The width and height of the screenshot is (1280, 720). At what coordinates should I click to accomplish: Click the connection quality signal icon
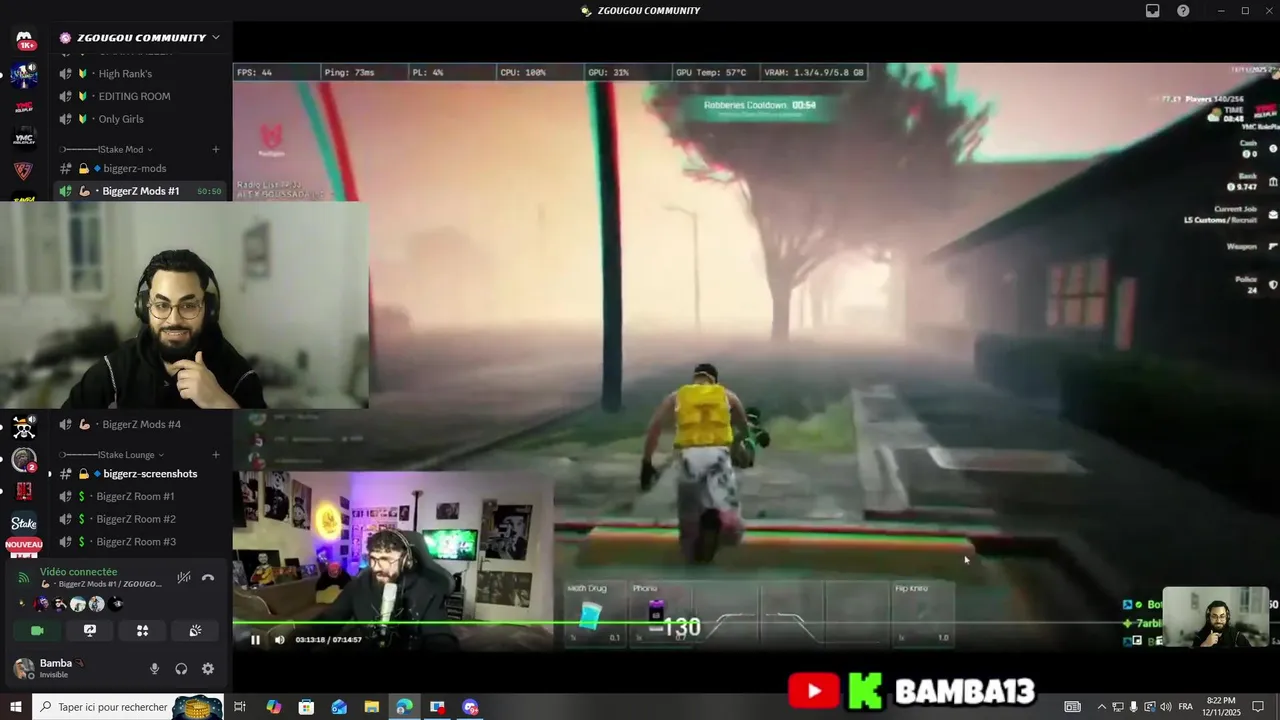pos(24,577)
